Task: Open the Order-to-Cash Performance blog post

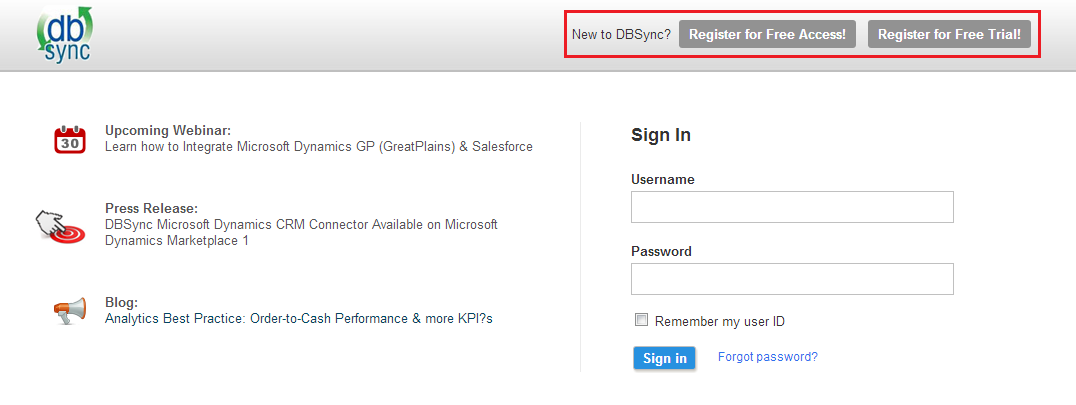Action: pyautogui.click(x=299, y=319)
